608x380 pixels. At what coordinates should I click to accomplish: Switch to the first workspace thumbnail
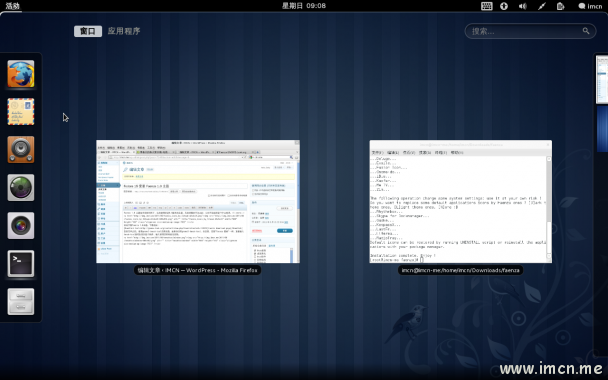[x=602, y=80]
